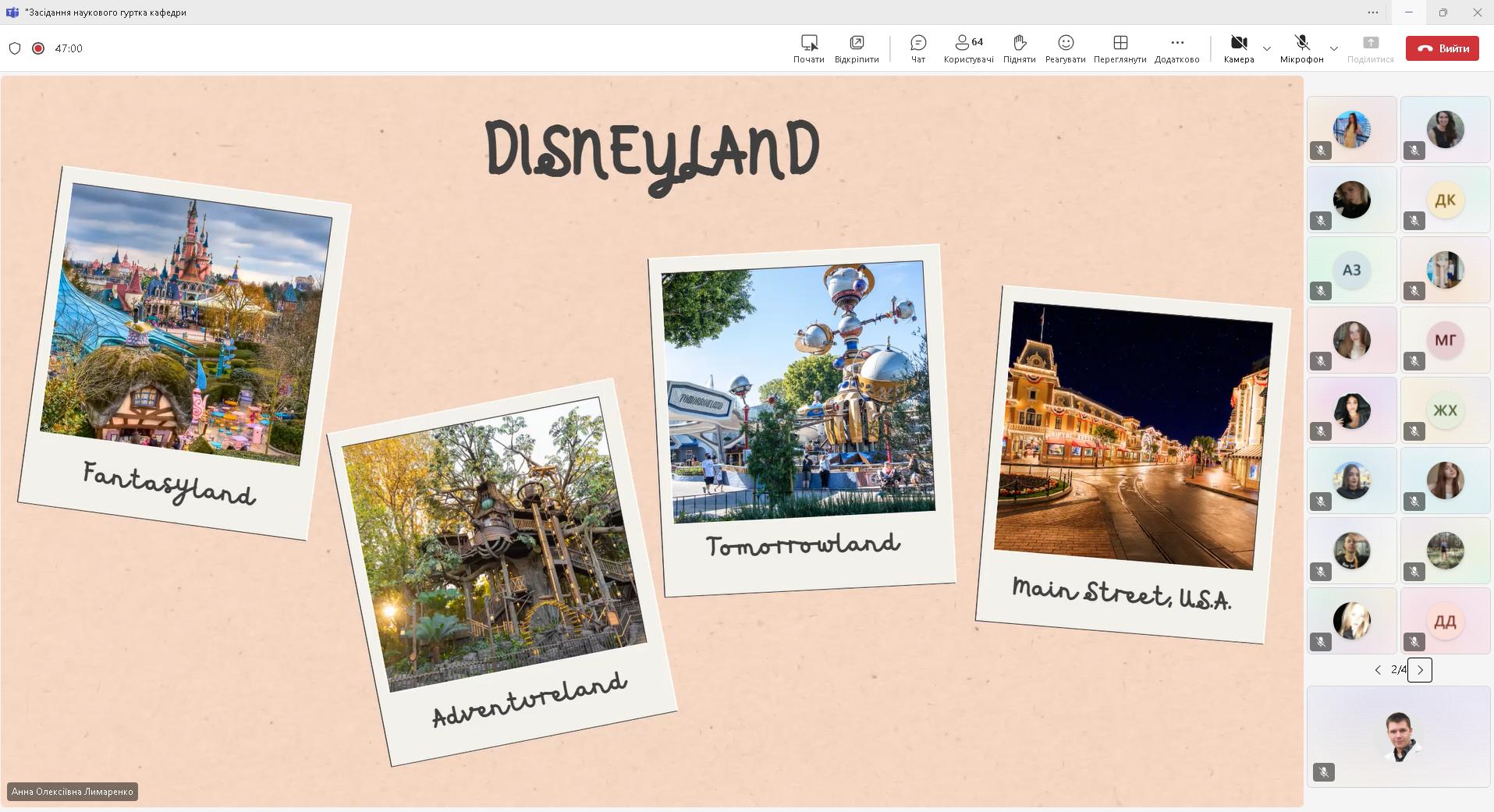This screenshot has height=812, width=1494.
Task: Restore down the Teams meeting window
Action: [1443, 12]
